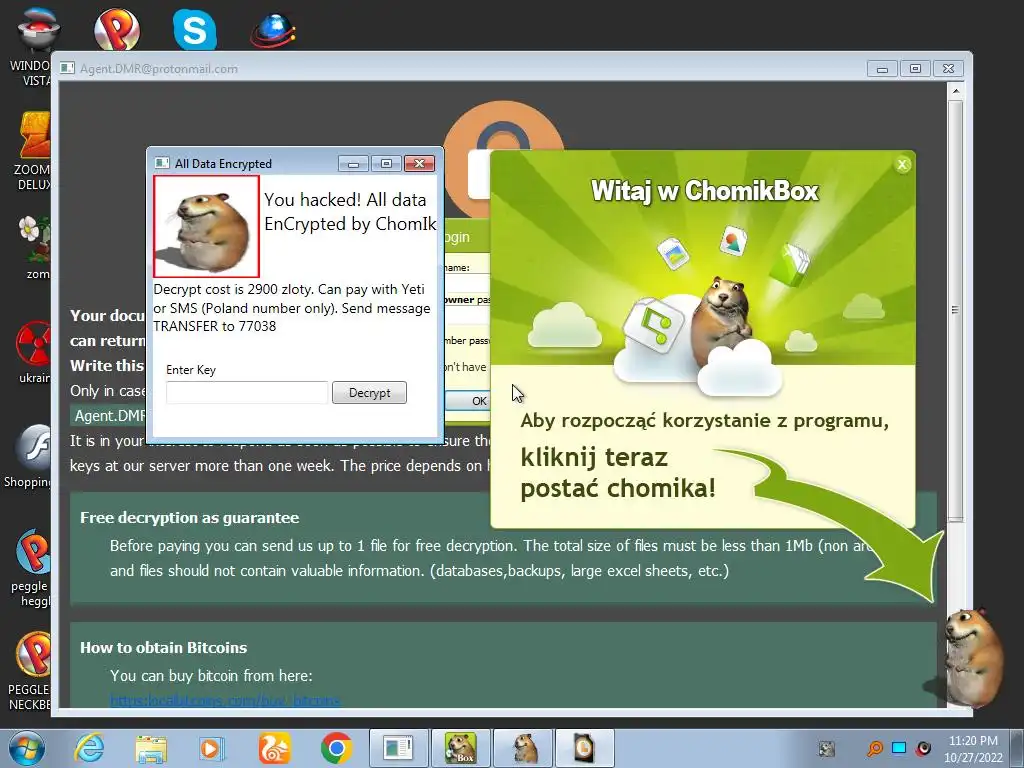Switch to hamster ransomware window taskbar item
Screen dimensions: 1024x768
pos(523,748)
